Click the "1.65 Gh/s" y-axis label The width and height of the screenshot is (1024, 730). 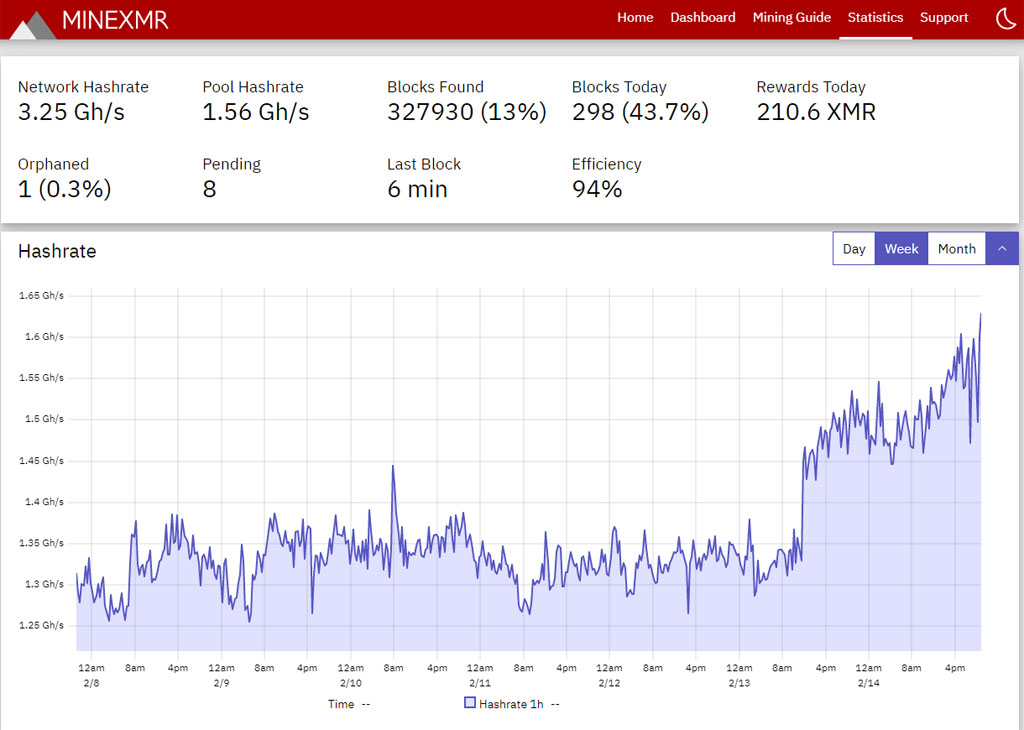point(41,296)
